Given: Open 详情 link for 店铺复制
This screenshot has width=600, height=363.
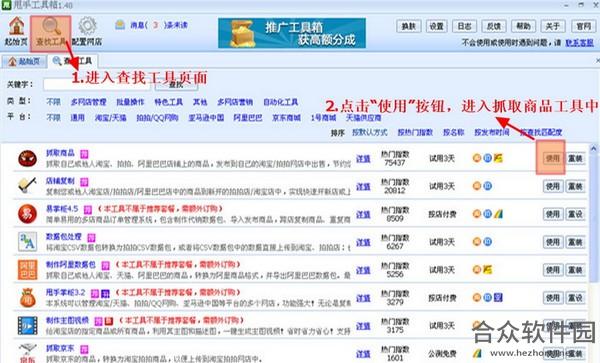Looking at the screenshot, I should click(x=363, y=186).
